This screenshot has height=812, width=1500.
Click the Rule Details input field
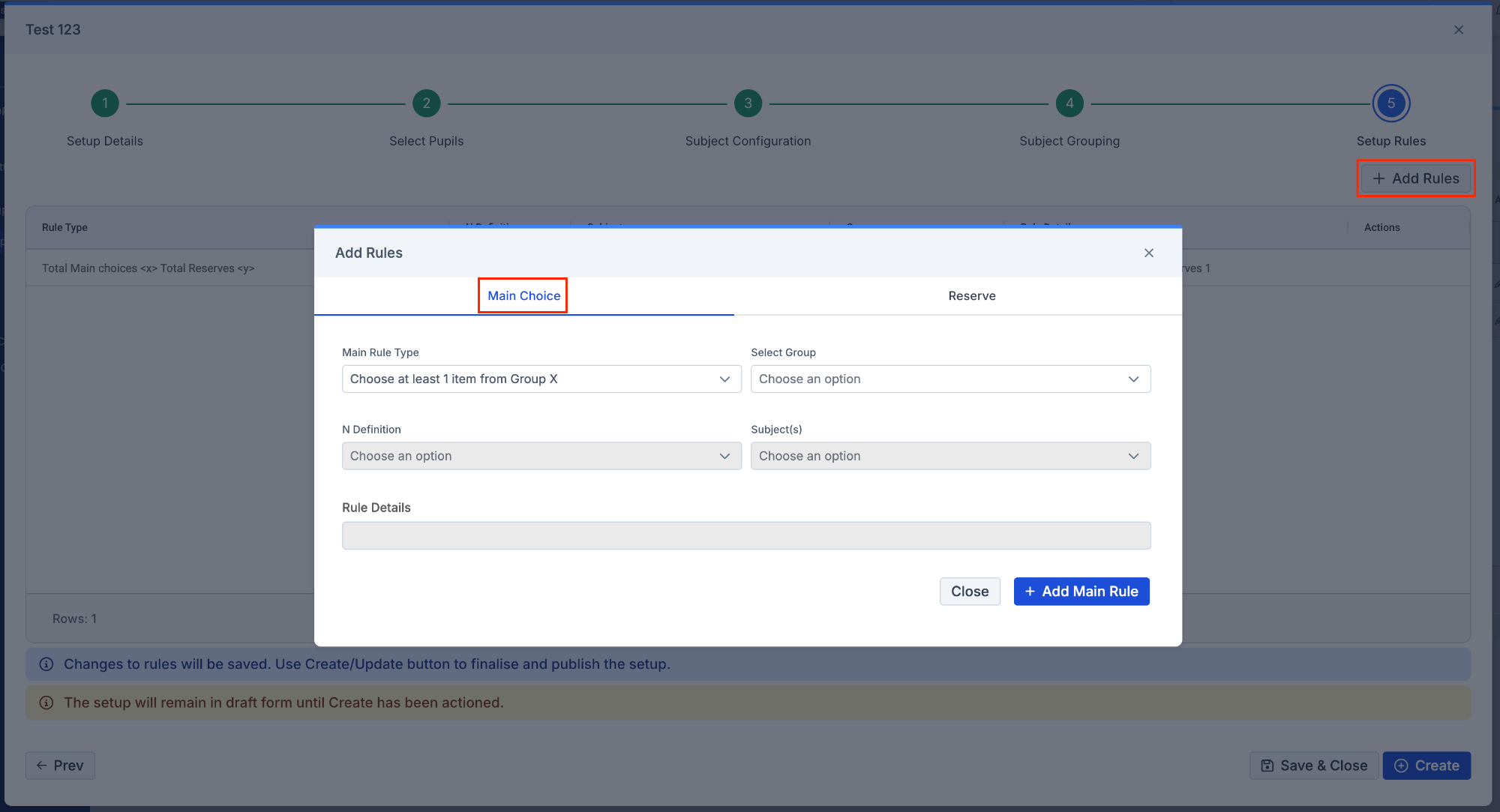(x=746, y=535)
